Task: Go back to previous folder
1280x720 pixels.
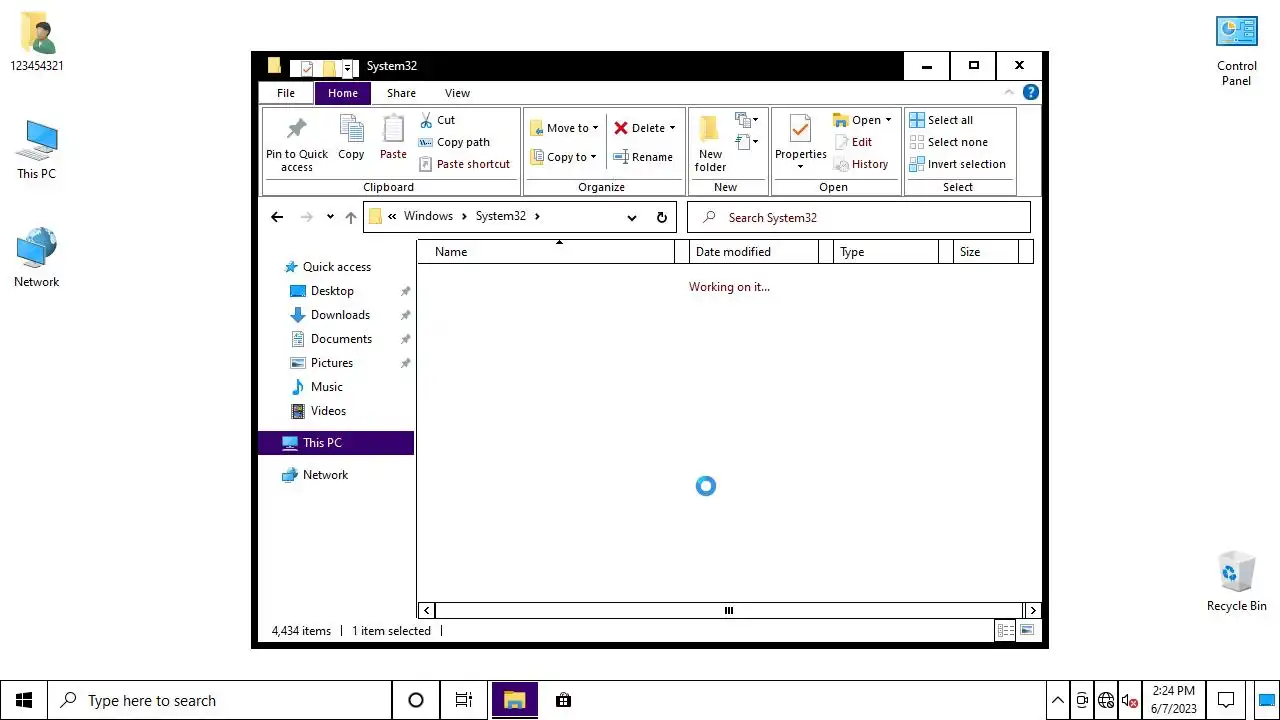Action: pos(277,217)
